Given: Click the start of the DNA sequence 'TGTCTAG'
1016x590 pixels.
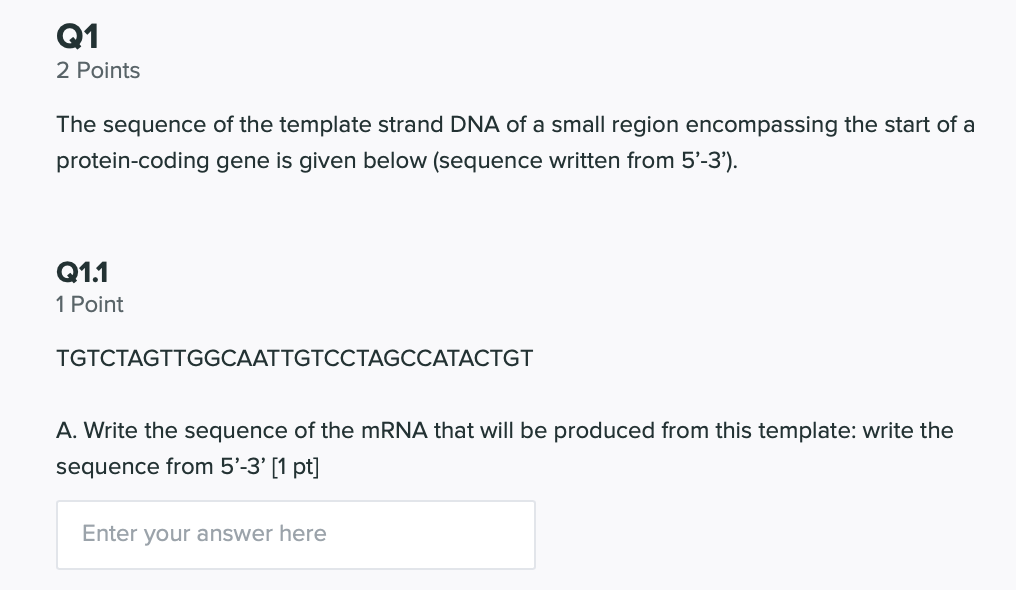Looking at the screenshot, I should point(95,358).
